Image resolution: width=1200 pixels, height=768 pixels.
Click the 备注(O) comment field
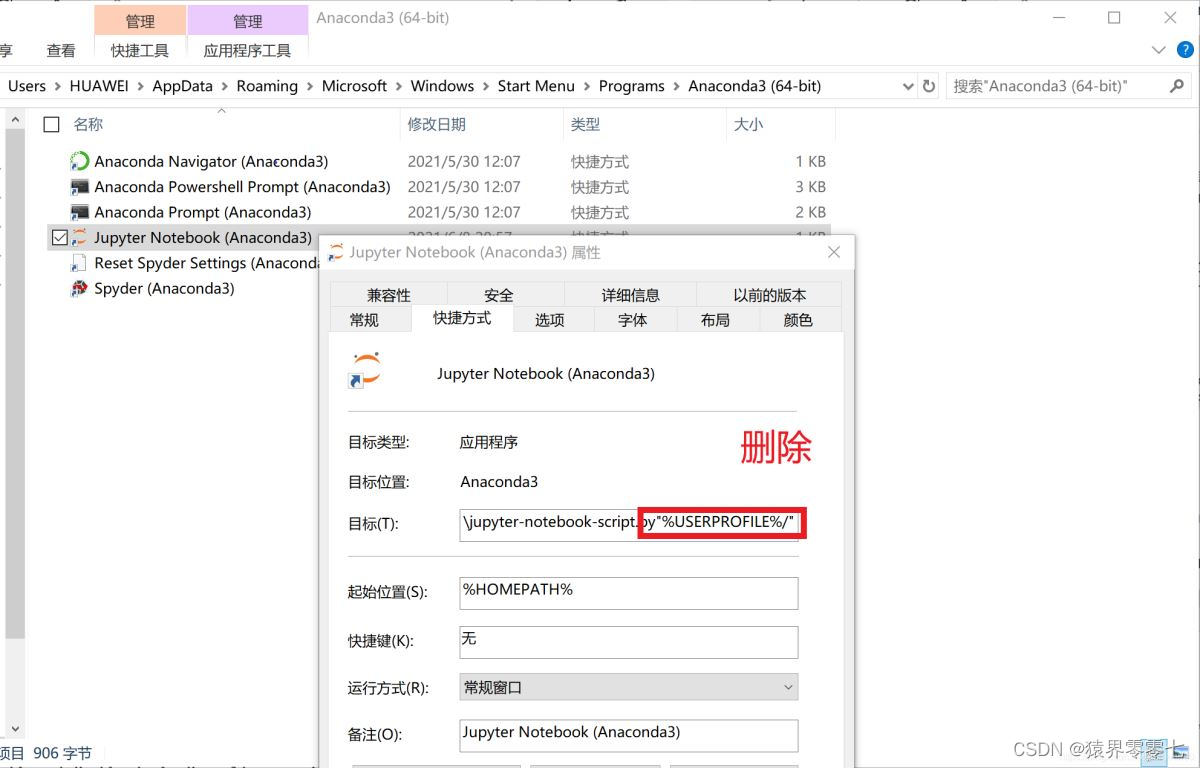[x=629, y=735]
